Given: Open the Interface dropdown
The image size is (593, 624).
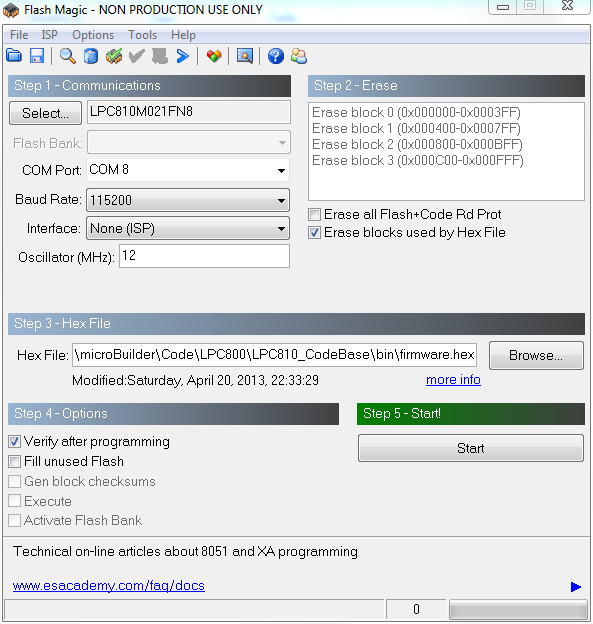Looking at the screenshot, I should click(x=188, y=228).
